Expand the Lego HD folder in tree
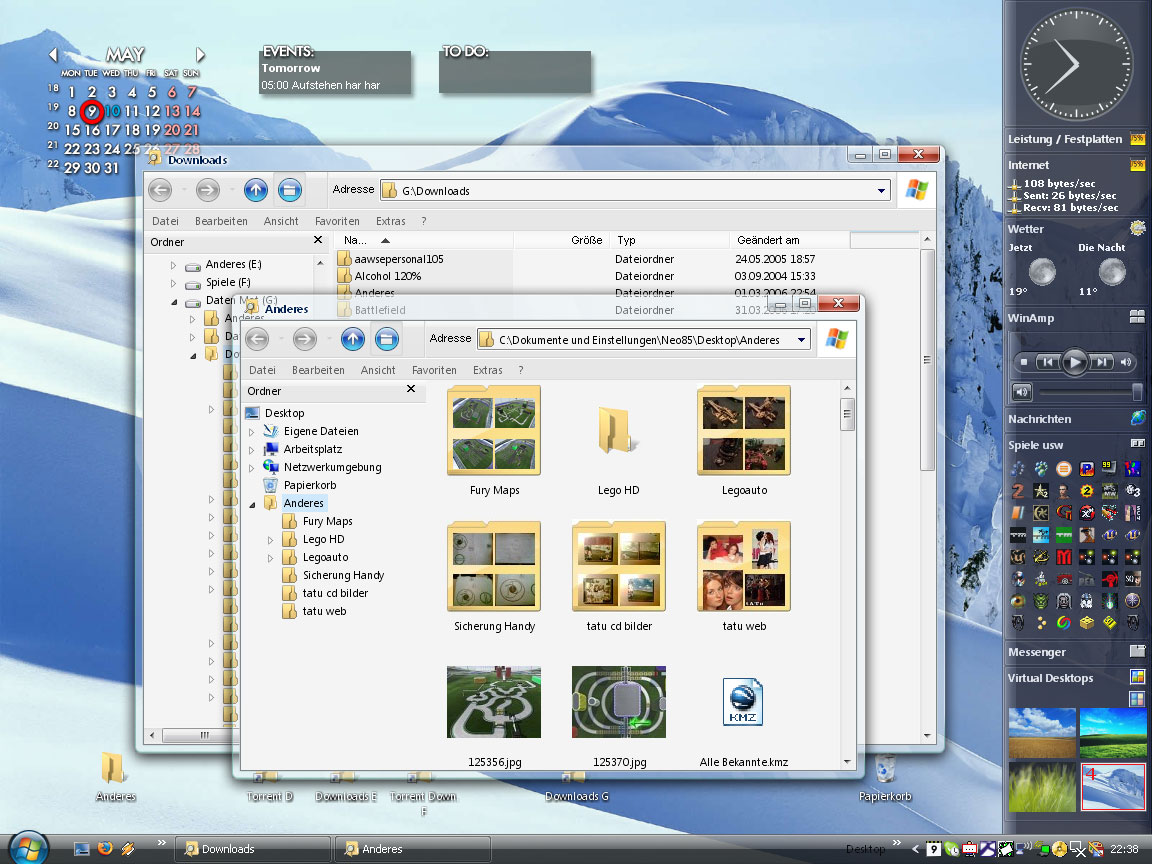 click(x=271, y=540)
